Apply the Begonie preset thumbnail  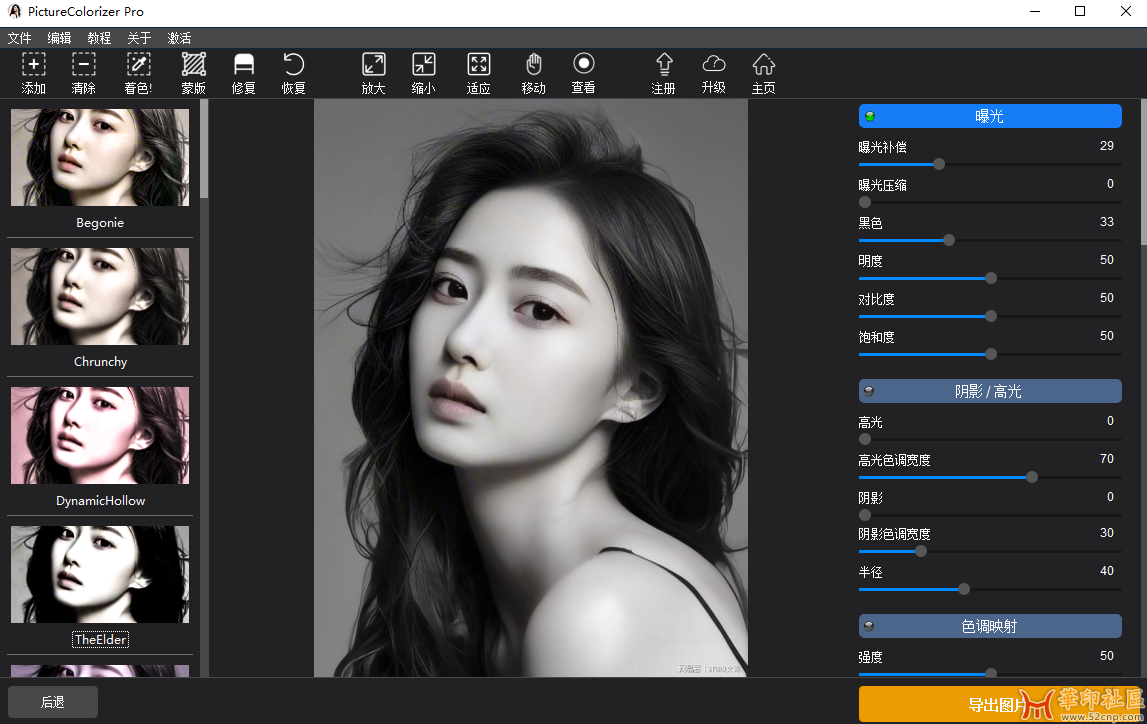click(x=100, y=157)
